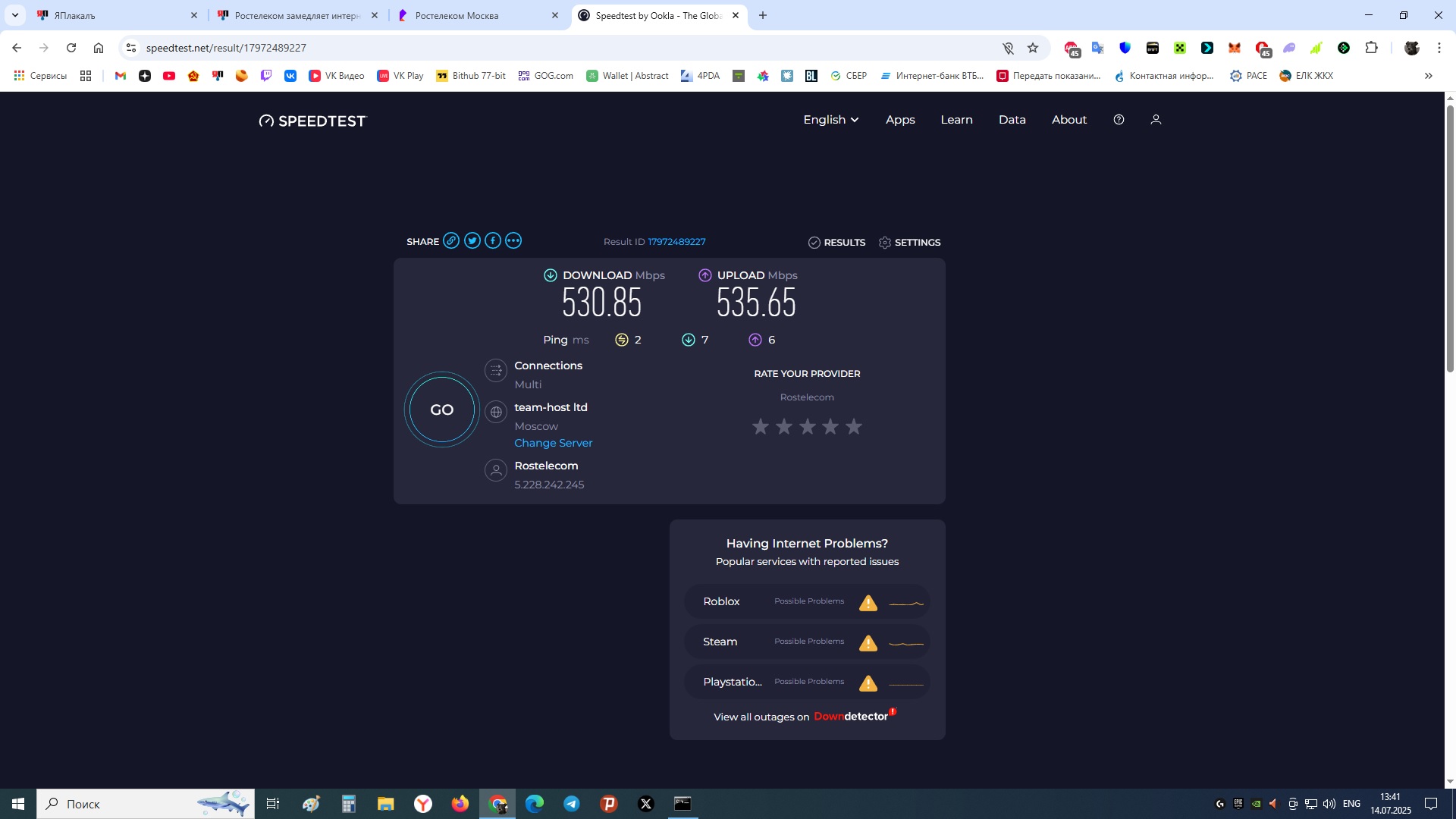Viewport: 1456px width, 819px height.
Task: Click the server globe icon
Action: tap(496, 412)
